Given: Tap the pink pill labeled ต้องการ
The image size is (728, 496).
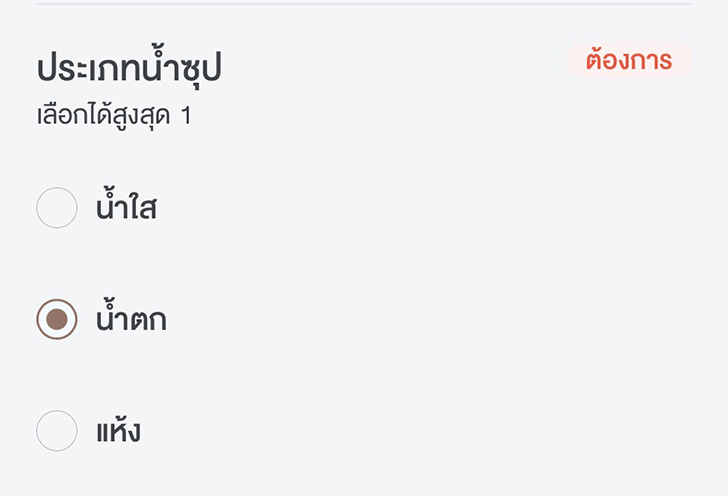Looking at the screenshot, I should pos(629,61).
